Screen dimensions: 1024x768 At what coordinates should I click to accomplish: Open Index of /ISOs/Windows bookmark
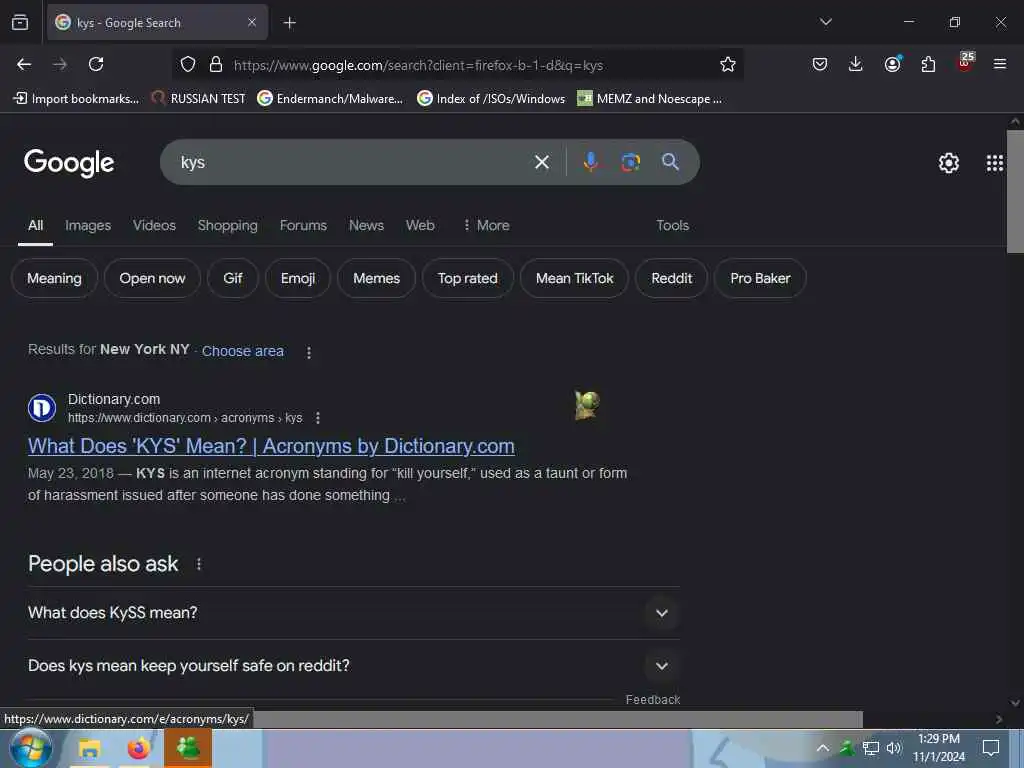491,99
